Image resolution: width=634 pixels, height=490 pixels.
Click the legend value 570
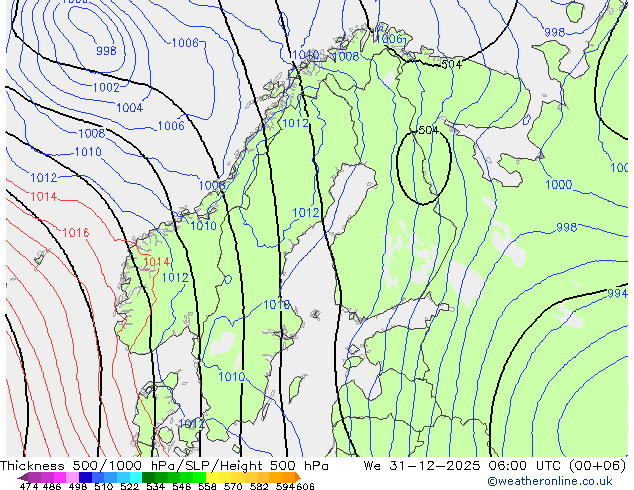coord(233,486)
